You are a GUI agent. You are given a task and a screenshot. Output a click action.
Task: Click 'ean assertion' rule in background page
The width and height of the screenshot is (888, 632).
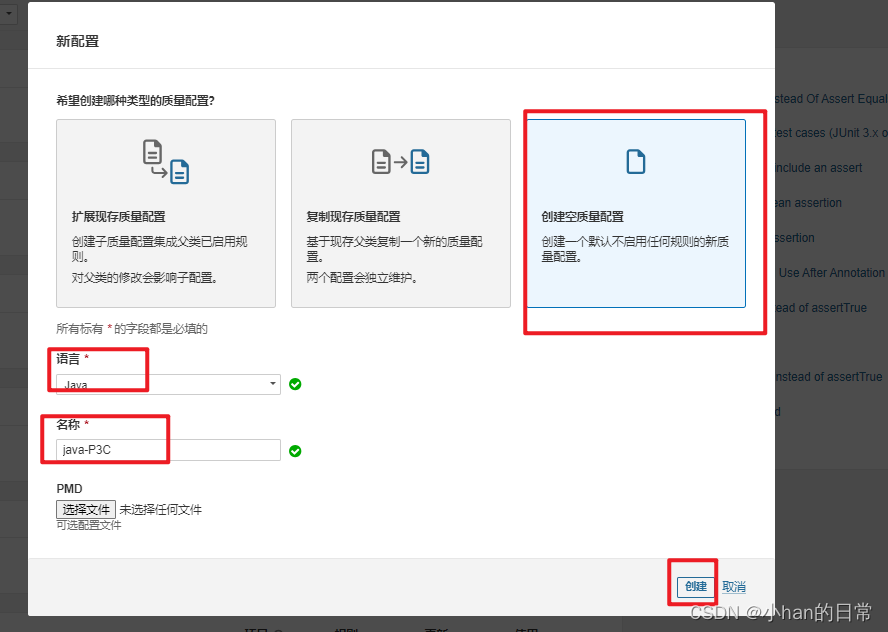[x=808, y=203]
